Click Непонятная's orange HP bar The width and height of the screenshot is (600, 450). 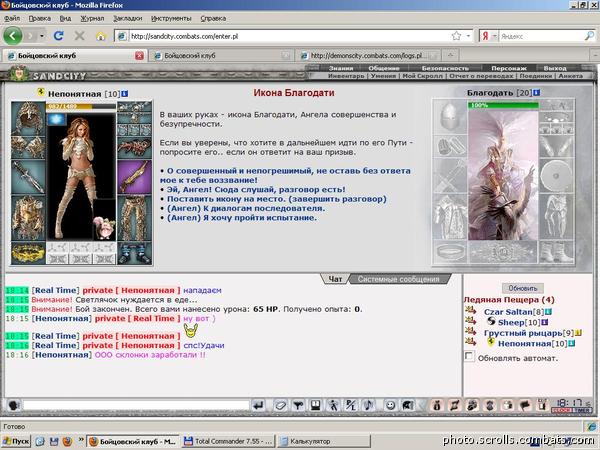point(80,106)
